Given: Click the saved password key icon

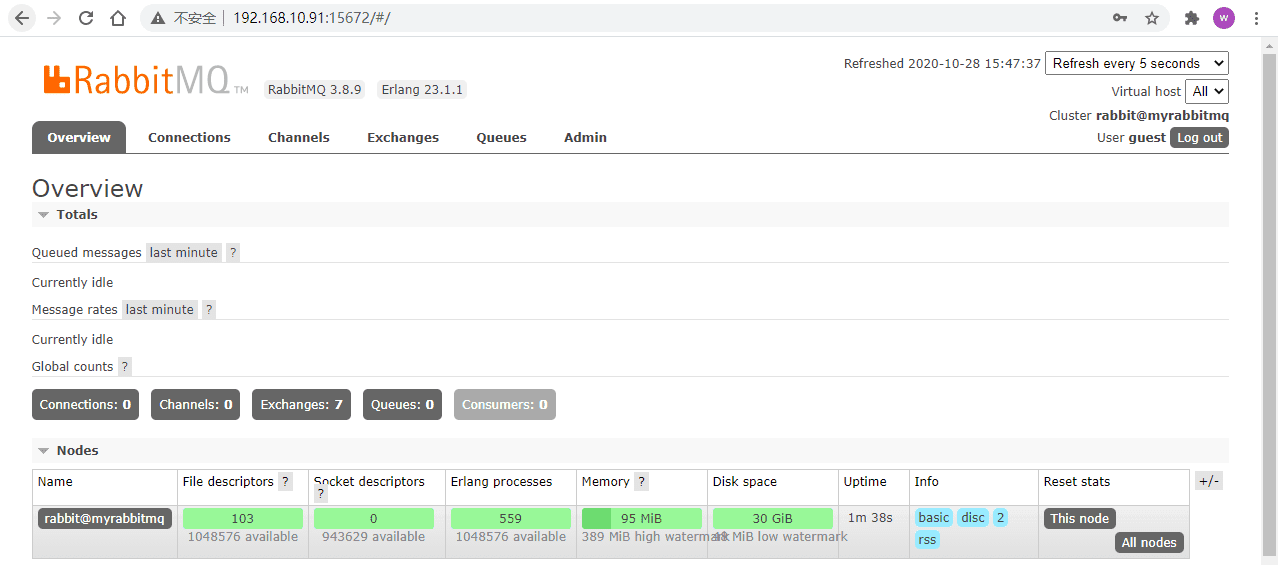Looking at the screenshot, I should (1120, 18).
